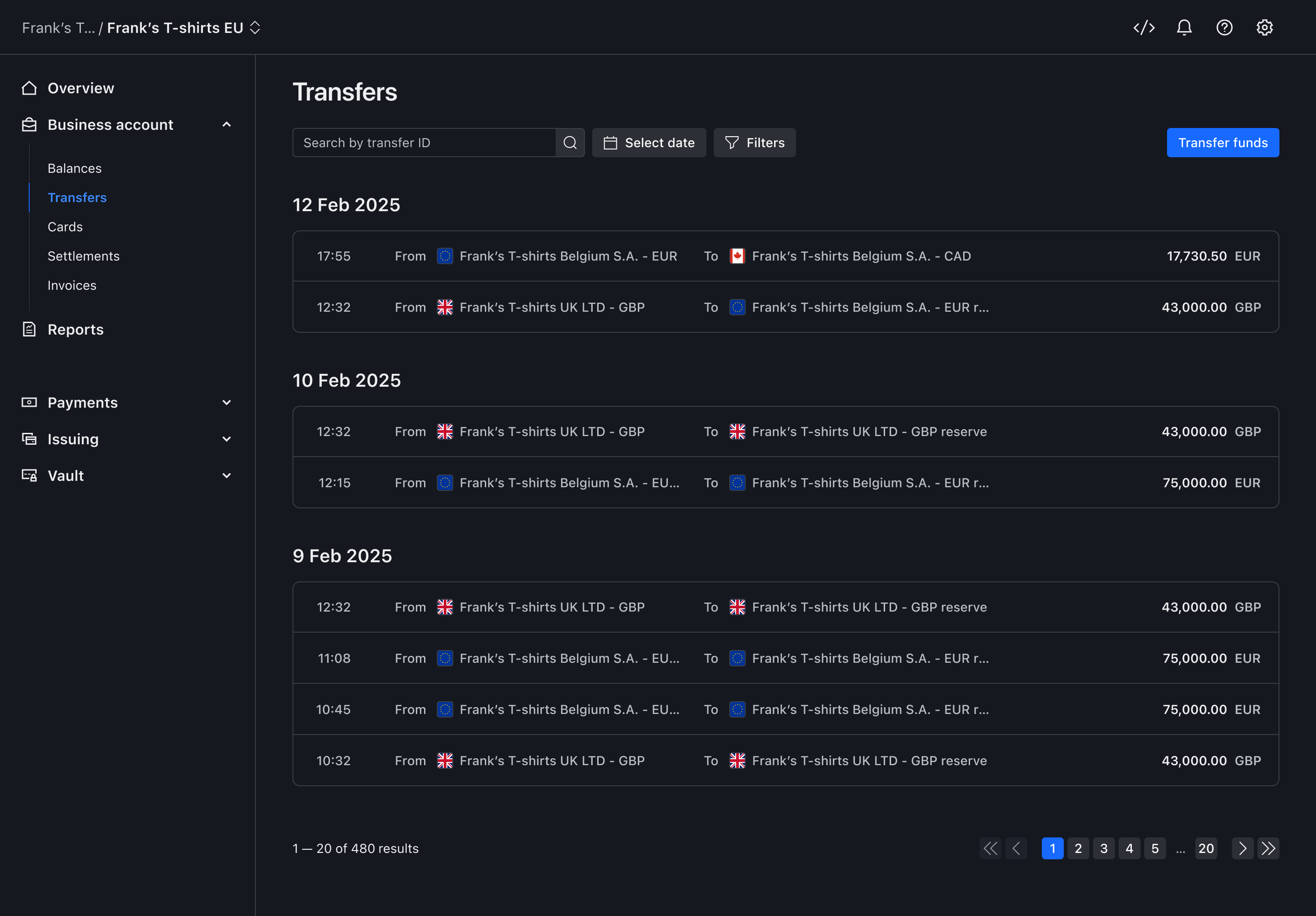Click the Reports document icon
The height and width of the screenshot is (916, 1316).
(x=29, y=329)
